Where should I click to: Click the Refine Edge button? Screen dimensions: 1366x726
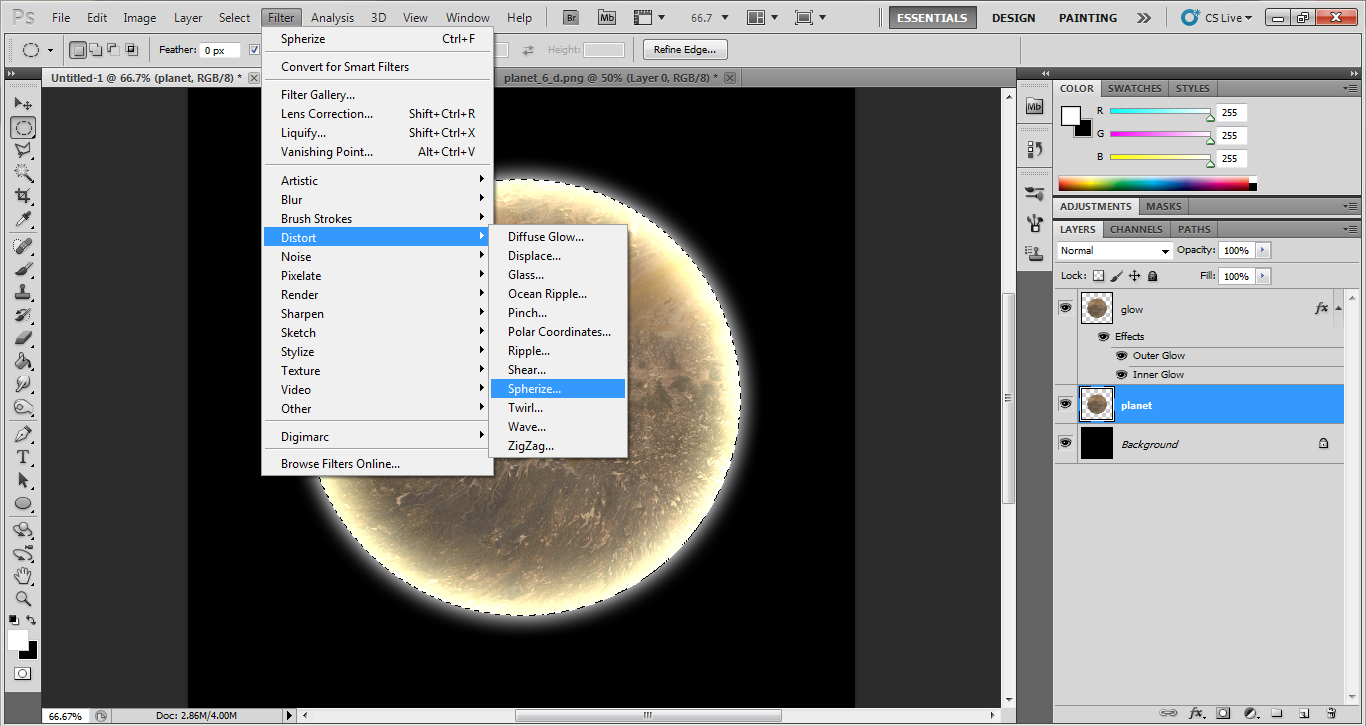[684, 49]
